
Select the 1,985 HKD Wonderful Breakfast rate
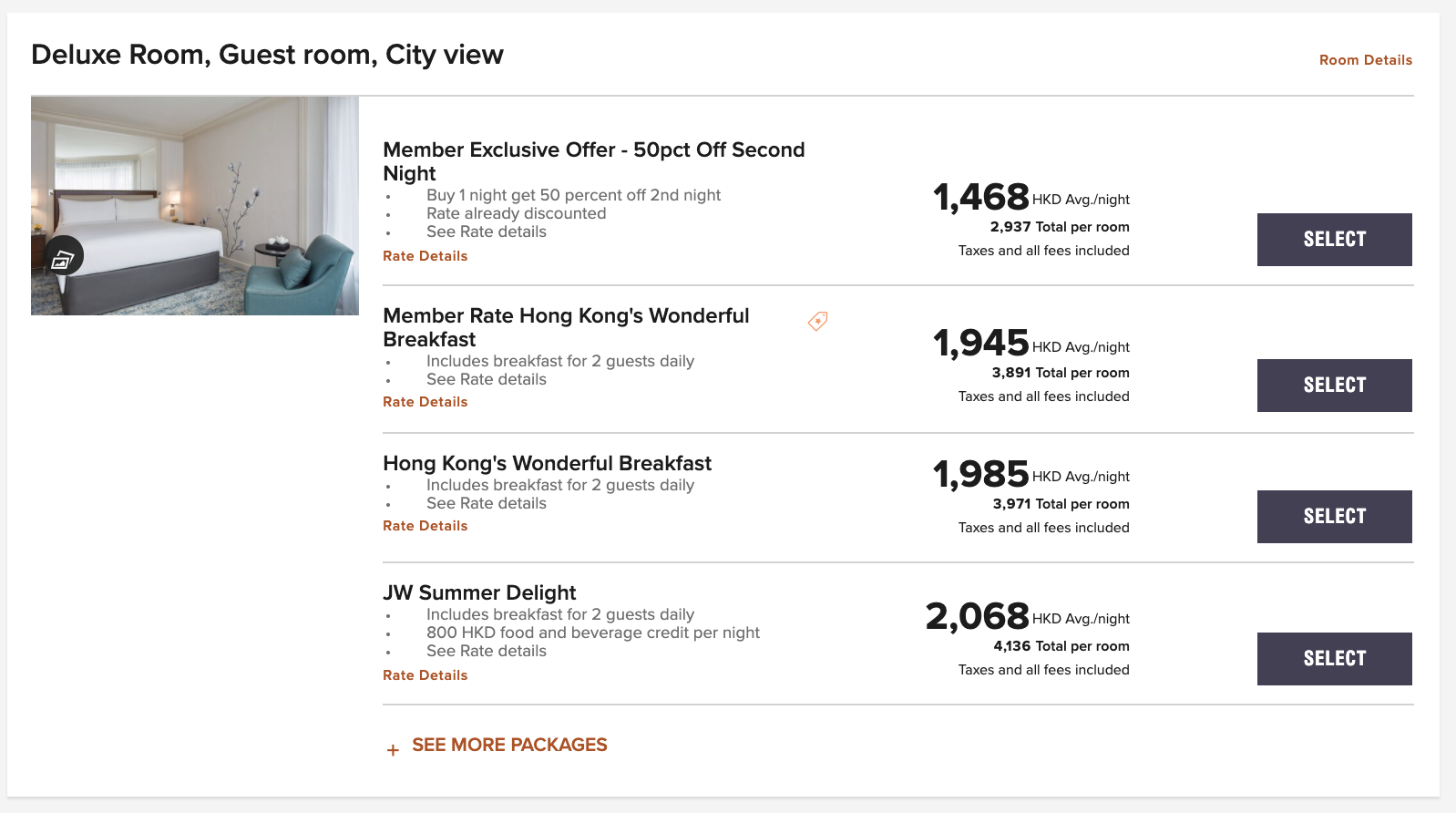click(1335, 517)
